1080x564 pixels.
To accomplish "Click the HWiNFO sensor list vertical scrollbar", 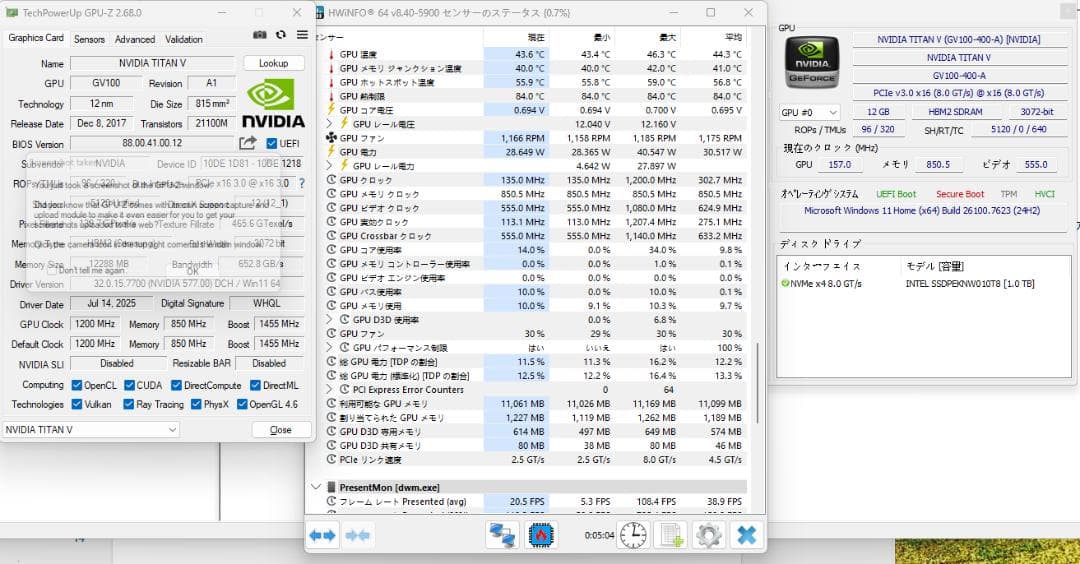I will click(x=757, y=382).
